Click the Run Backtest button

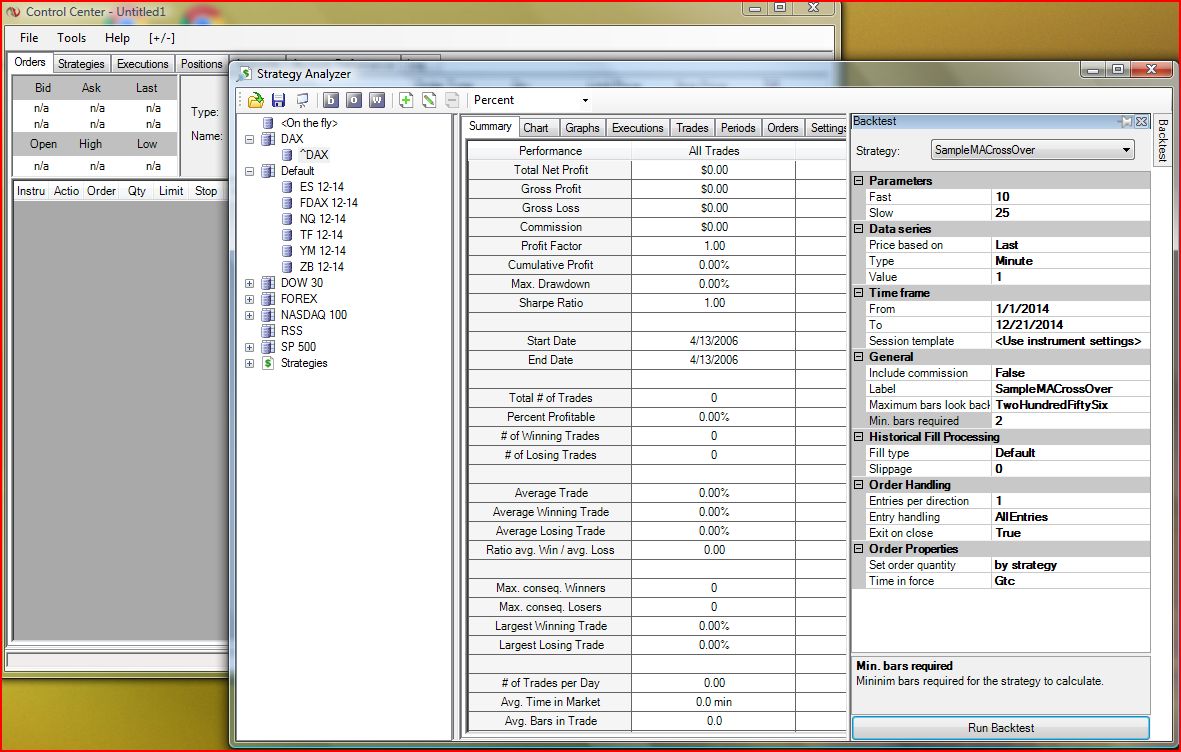tap(1000, 728)
